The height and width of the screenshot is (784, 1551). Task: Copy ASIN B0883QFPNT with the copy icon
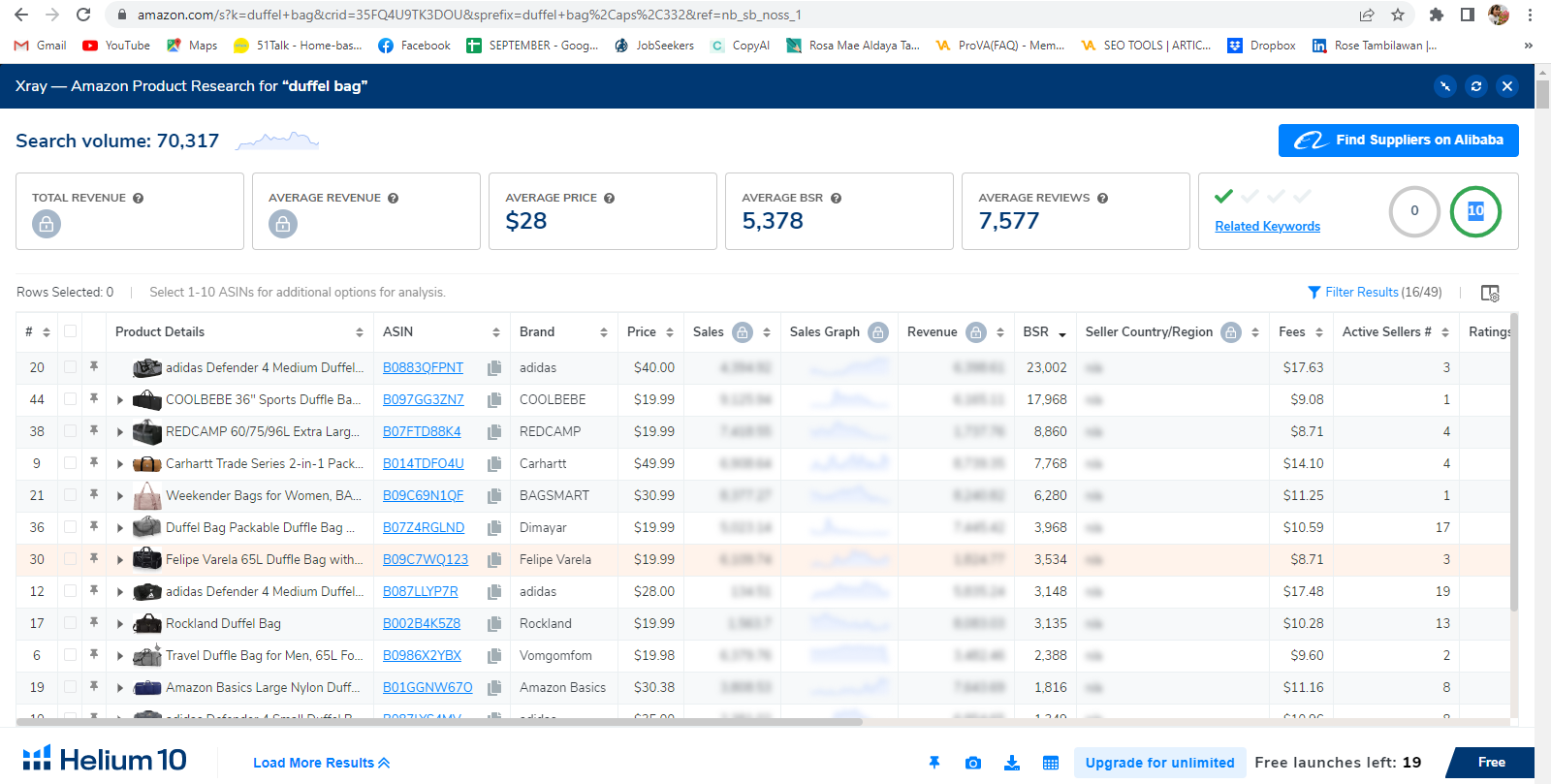click(x=494, y=368)
